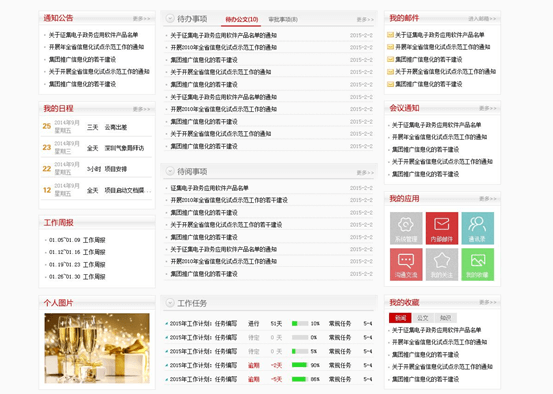This screenshot has width=553, height=394.
Task: Switch to the 审批事项 tab
Action: [x=283, y=19]
